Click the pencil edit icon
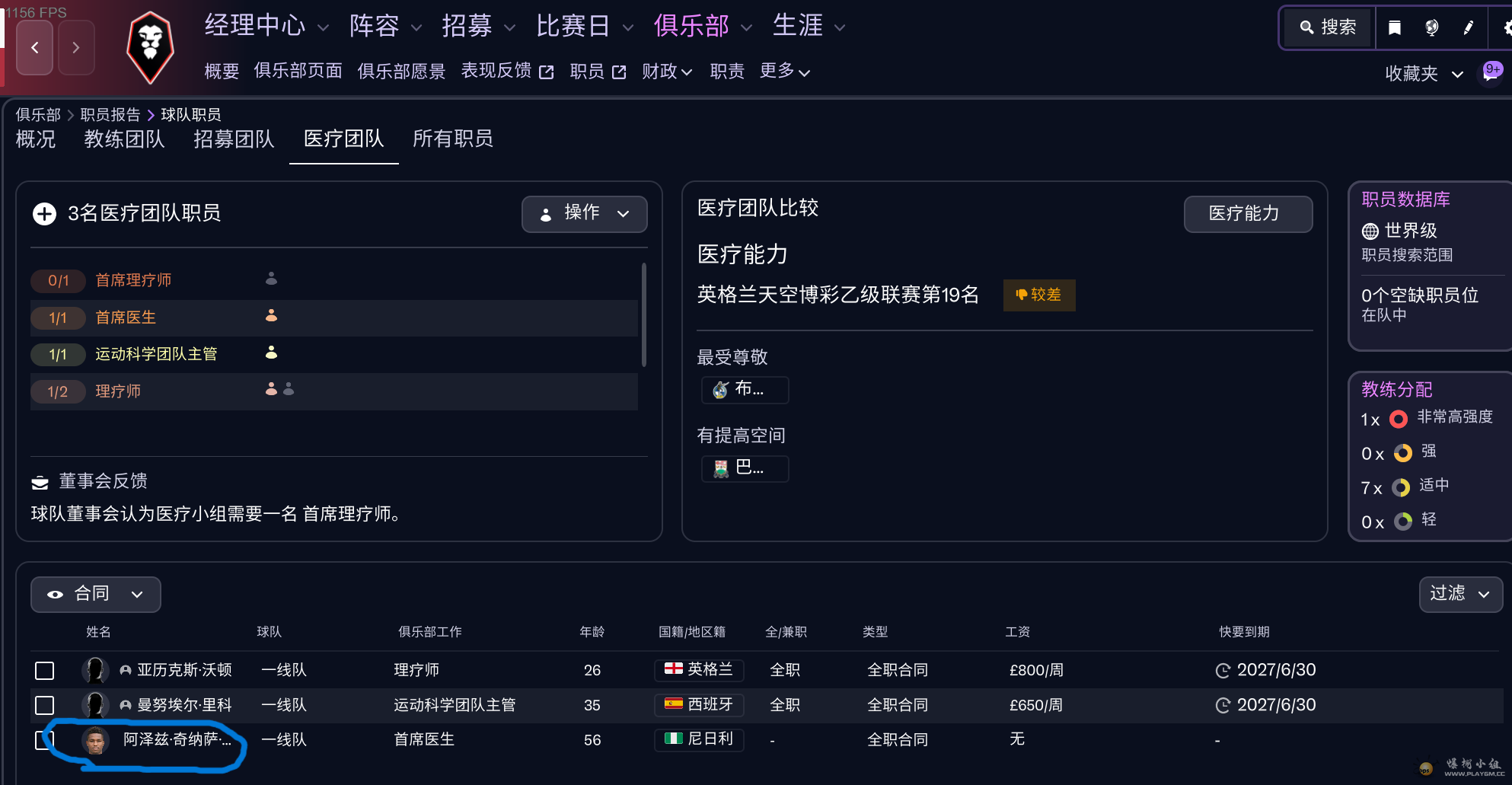1512x785 pixels. (1468, 28)
